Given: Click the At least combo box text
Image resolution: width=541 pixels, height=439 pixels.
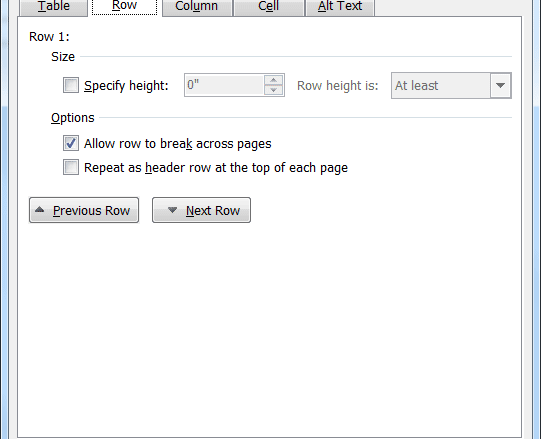Looking at the screenshot, I should (x=416, y=86).
